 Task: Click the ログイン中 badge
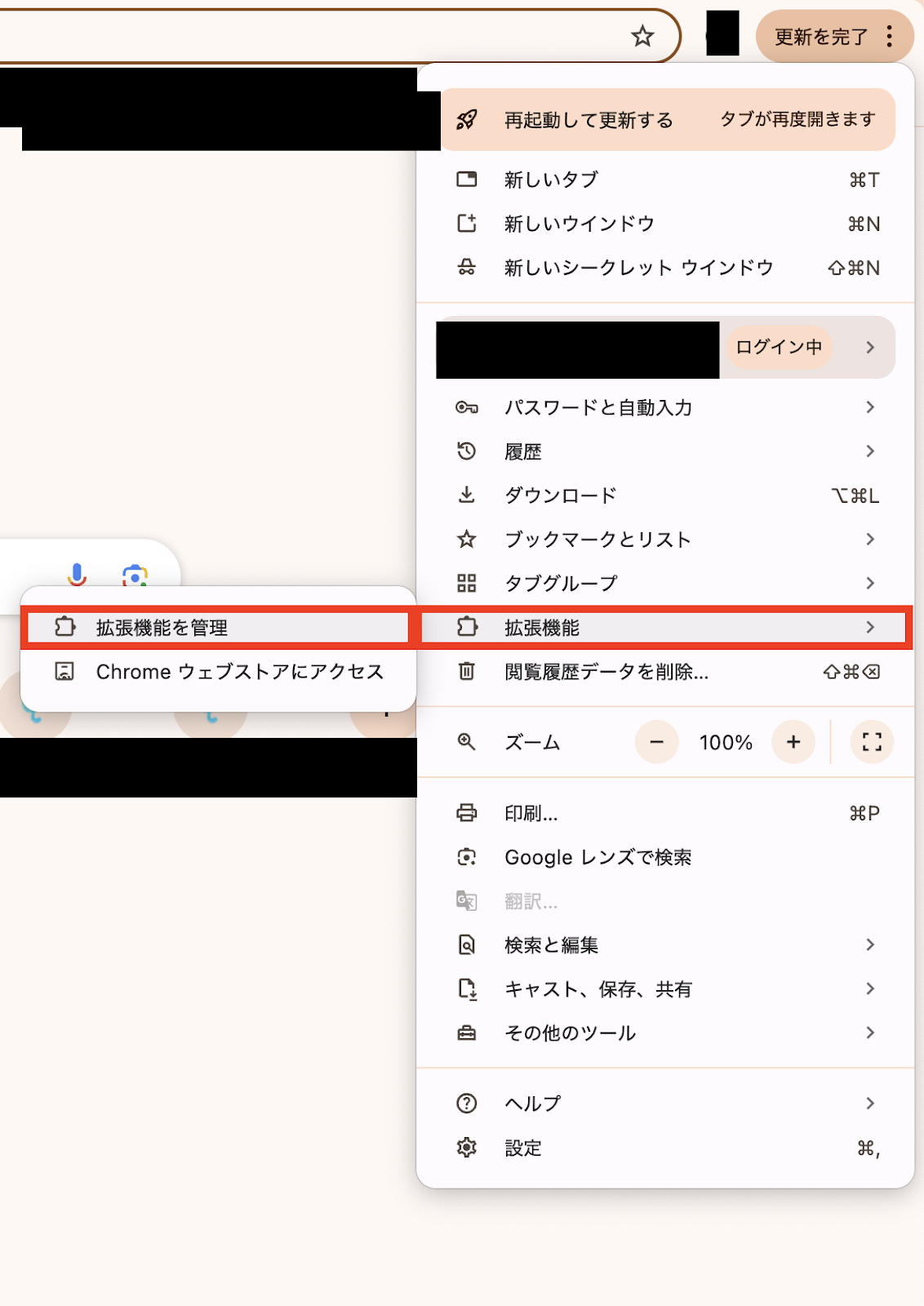coord(779,347)
